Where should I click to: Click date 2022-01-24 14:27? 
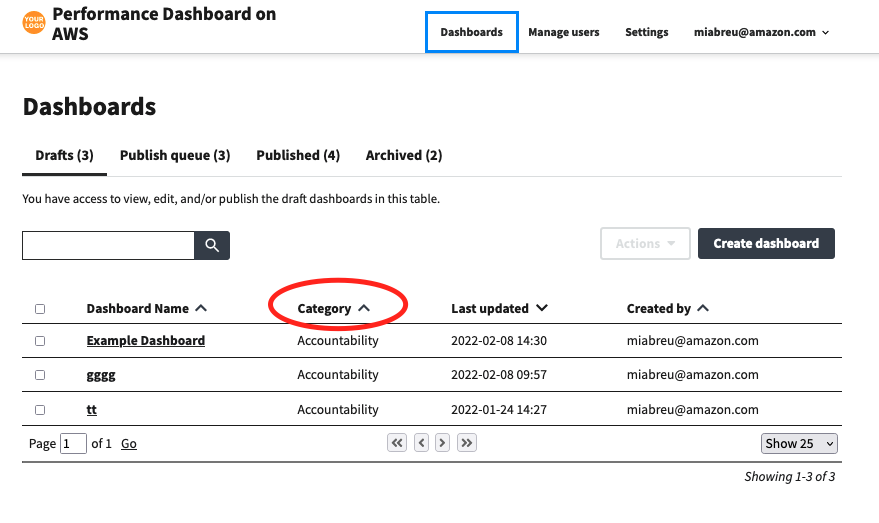(499, 410)
